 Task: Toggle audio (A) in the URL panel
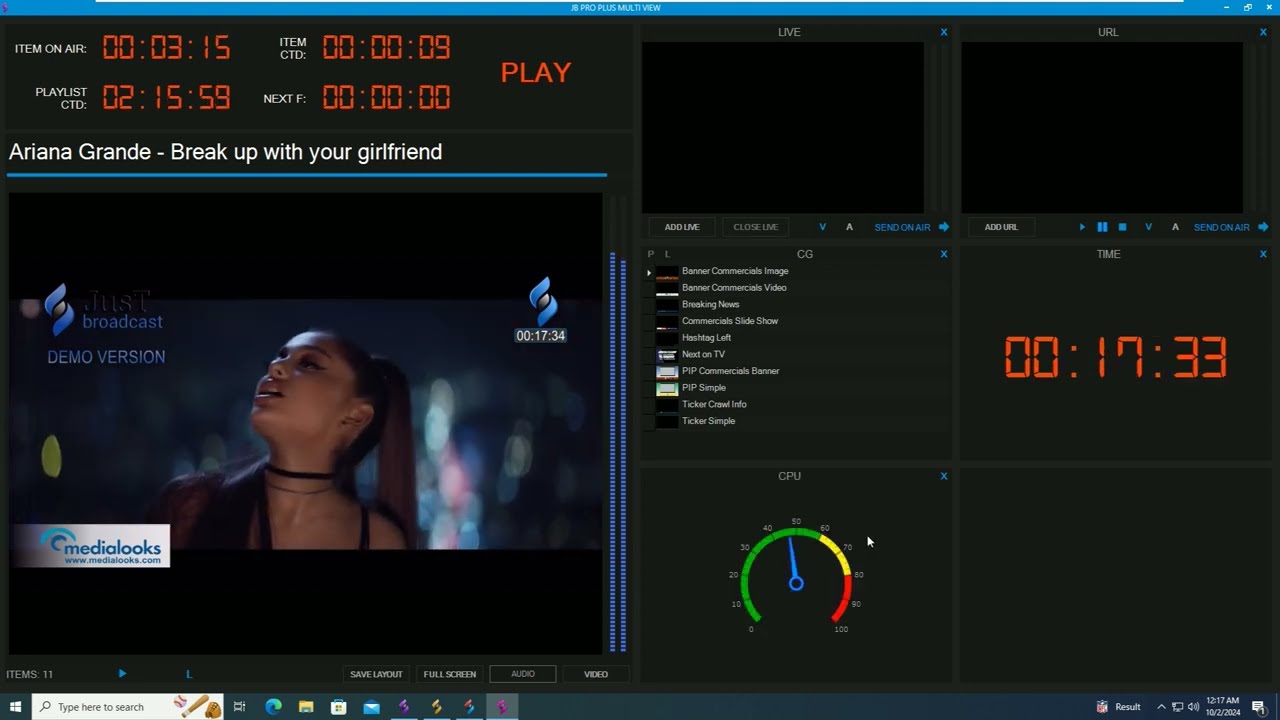click(1175, 227)
